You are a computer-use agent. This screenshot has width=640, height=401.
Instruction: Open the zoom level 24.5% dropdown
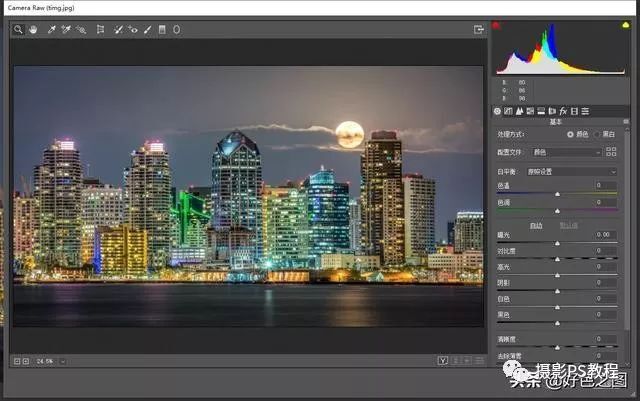coord(46,360)
